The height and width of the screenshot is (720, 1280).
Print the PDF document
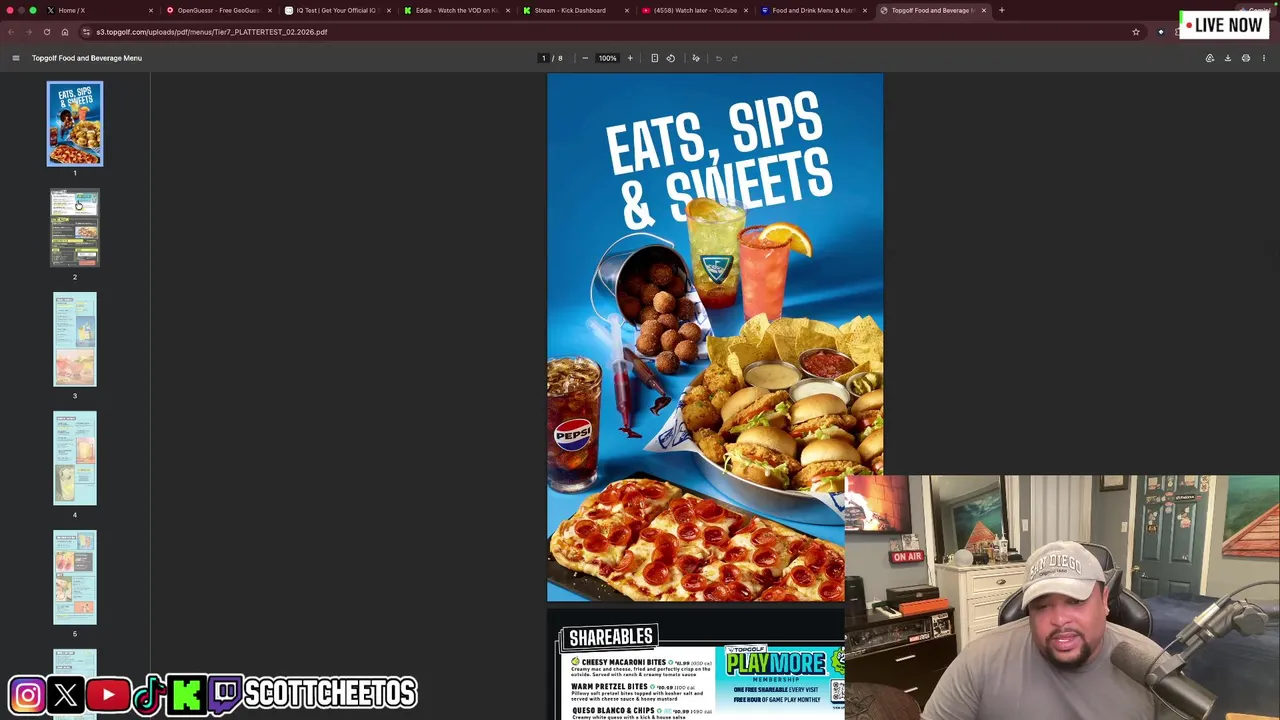[x=1246, y=58]
